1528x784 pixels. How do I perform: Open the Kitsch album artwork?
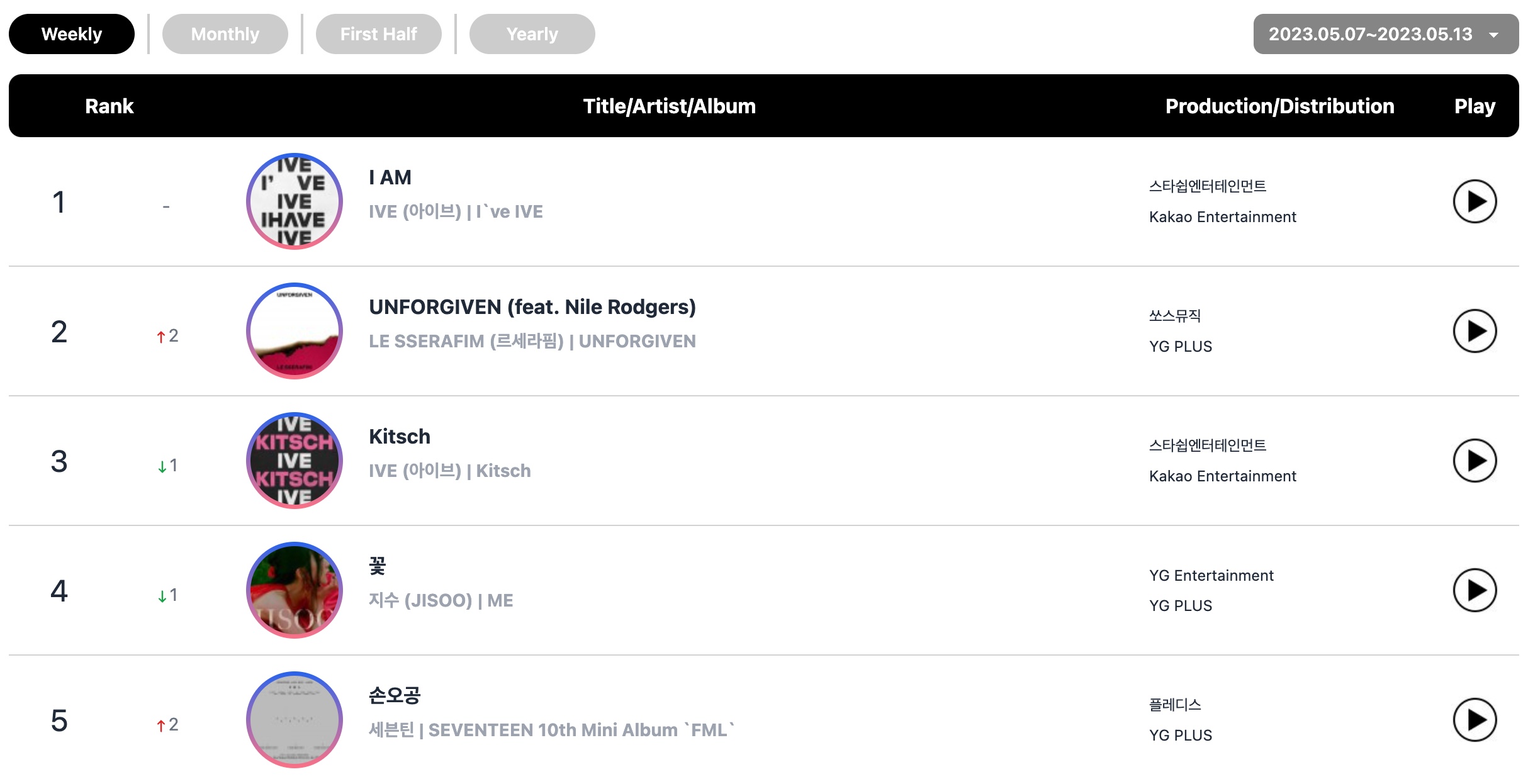tap(295, 461)
